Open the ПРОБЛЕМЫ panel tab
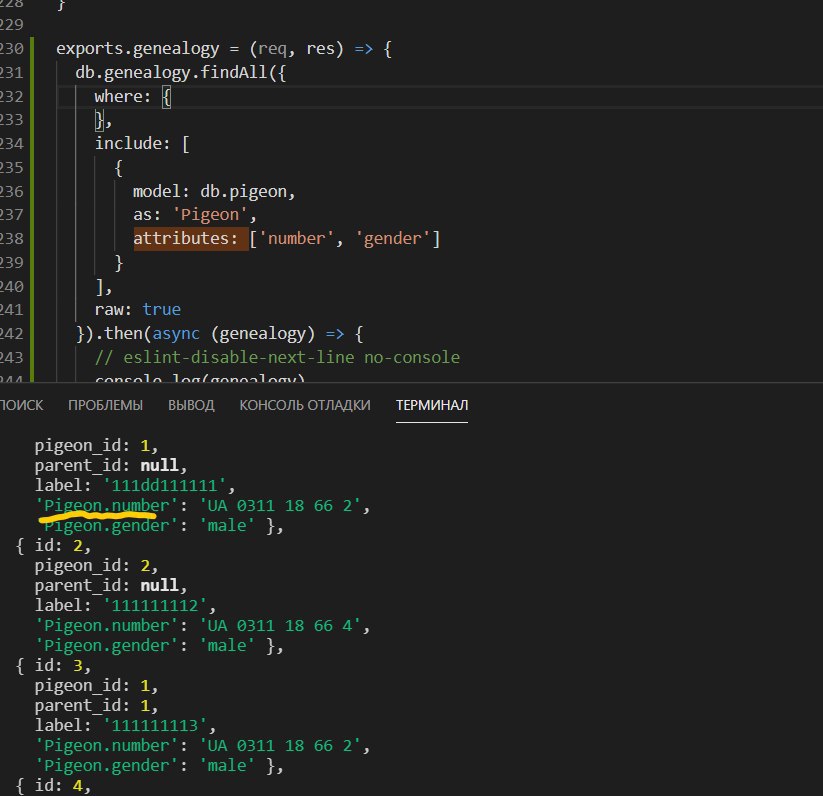 click(105, 405)
